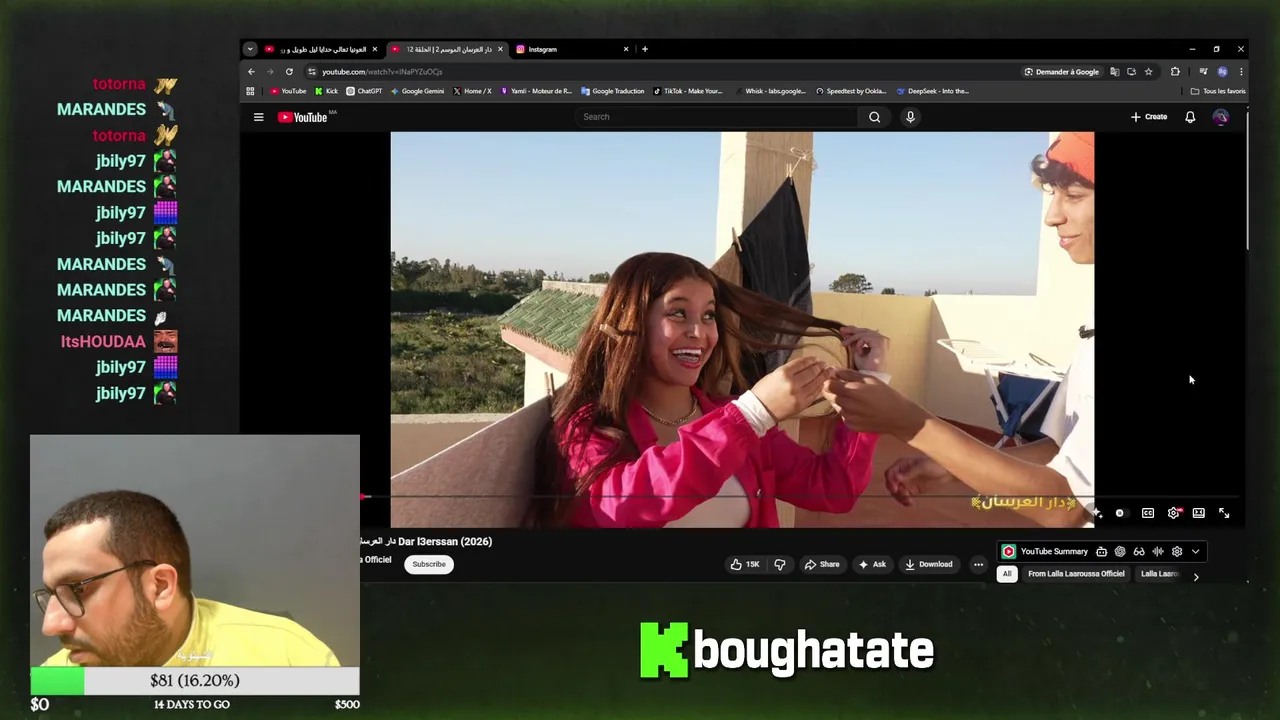1280x720 pixels.
Task: Click the Download button
Action: [x=928, y=564]
